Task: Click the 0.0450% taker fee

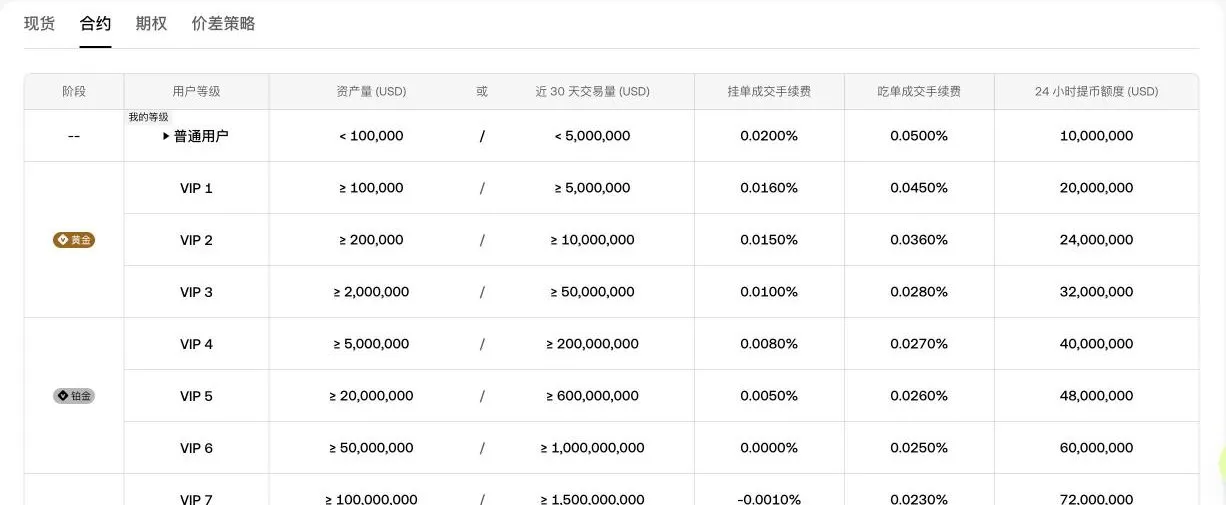Action: click(x=919, y=188)
